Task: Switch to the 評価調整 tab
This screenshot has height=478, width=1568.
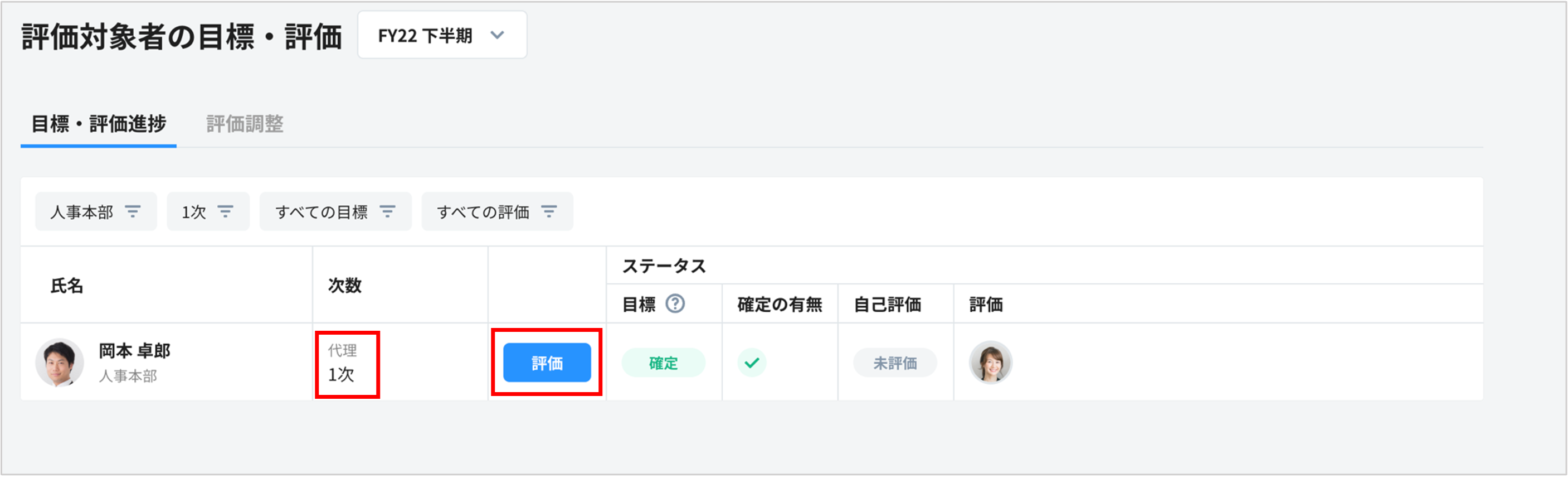Action: 245,124
